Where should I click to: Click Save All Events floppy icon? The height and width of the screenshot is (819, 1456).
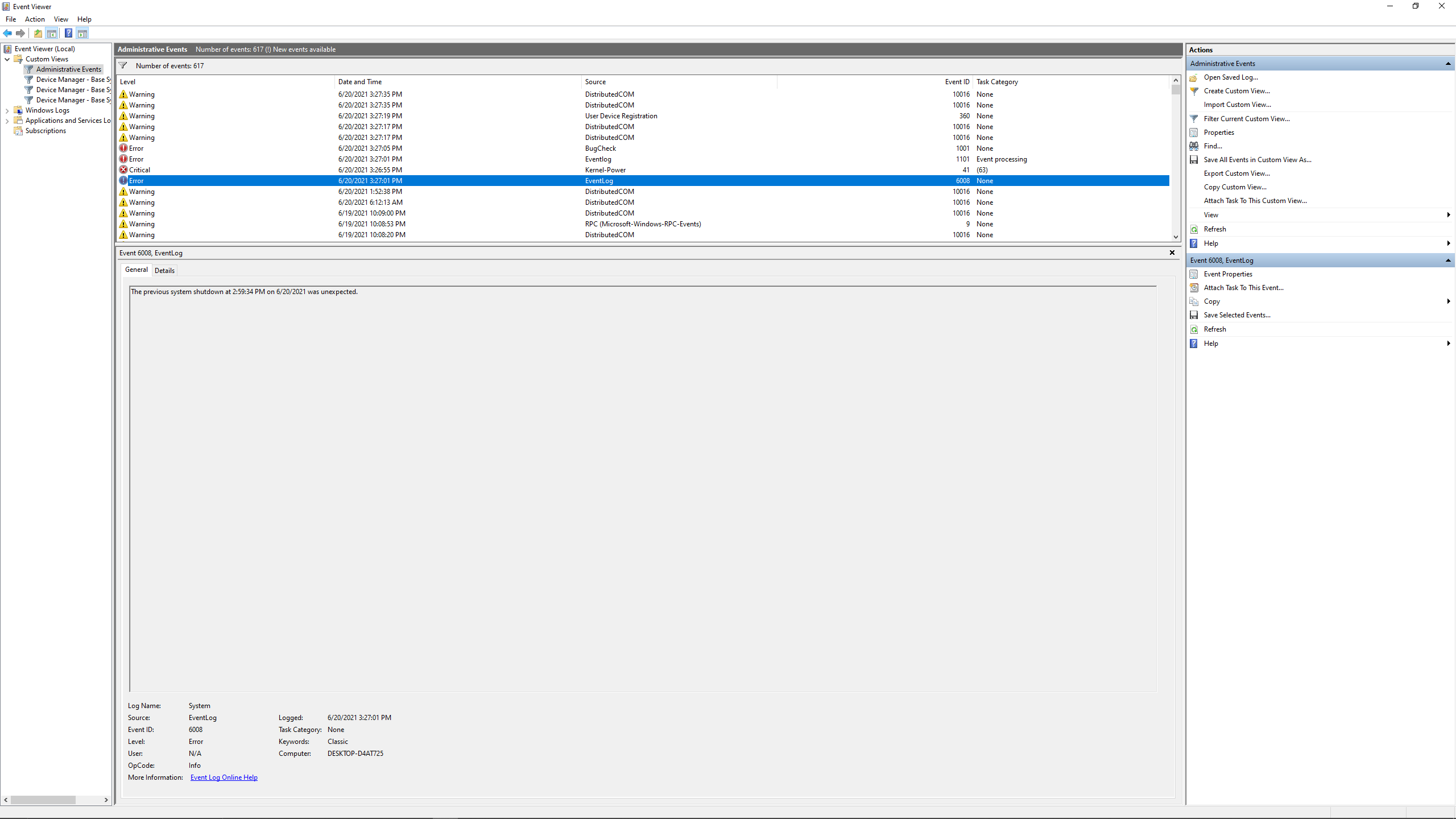1194,160
